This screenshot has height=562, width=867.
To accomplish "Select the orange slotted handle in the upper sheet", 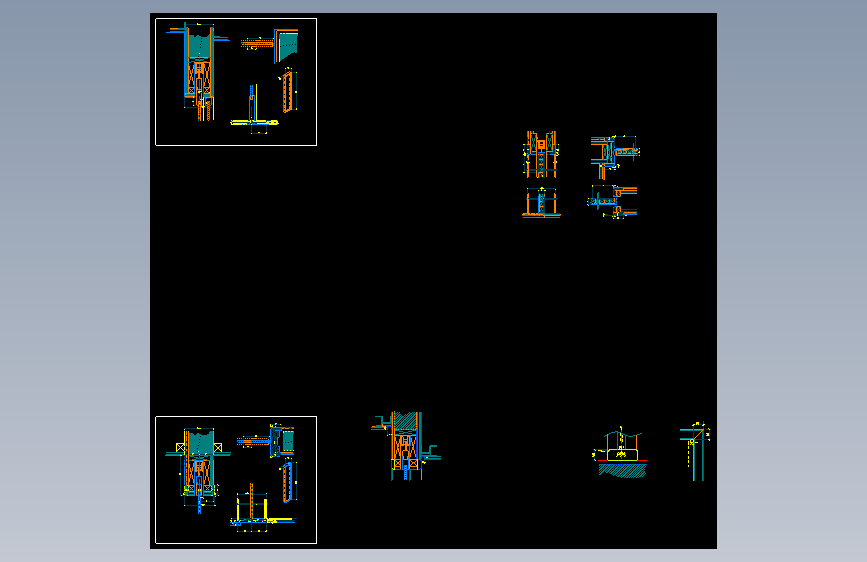I will 288,90.
